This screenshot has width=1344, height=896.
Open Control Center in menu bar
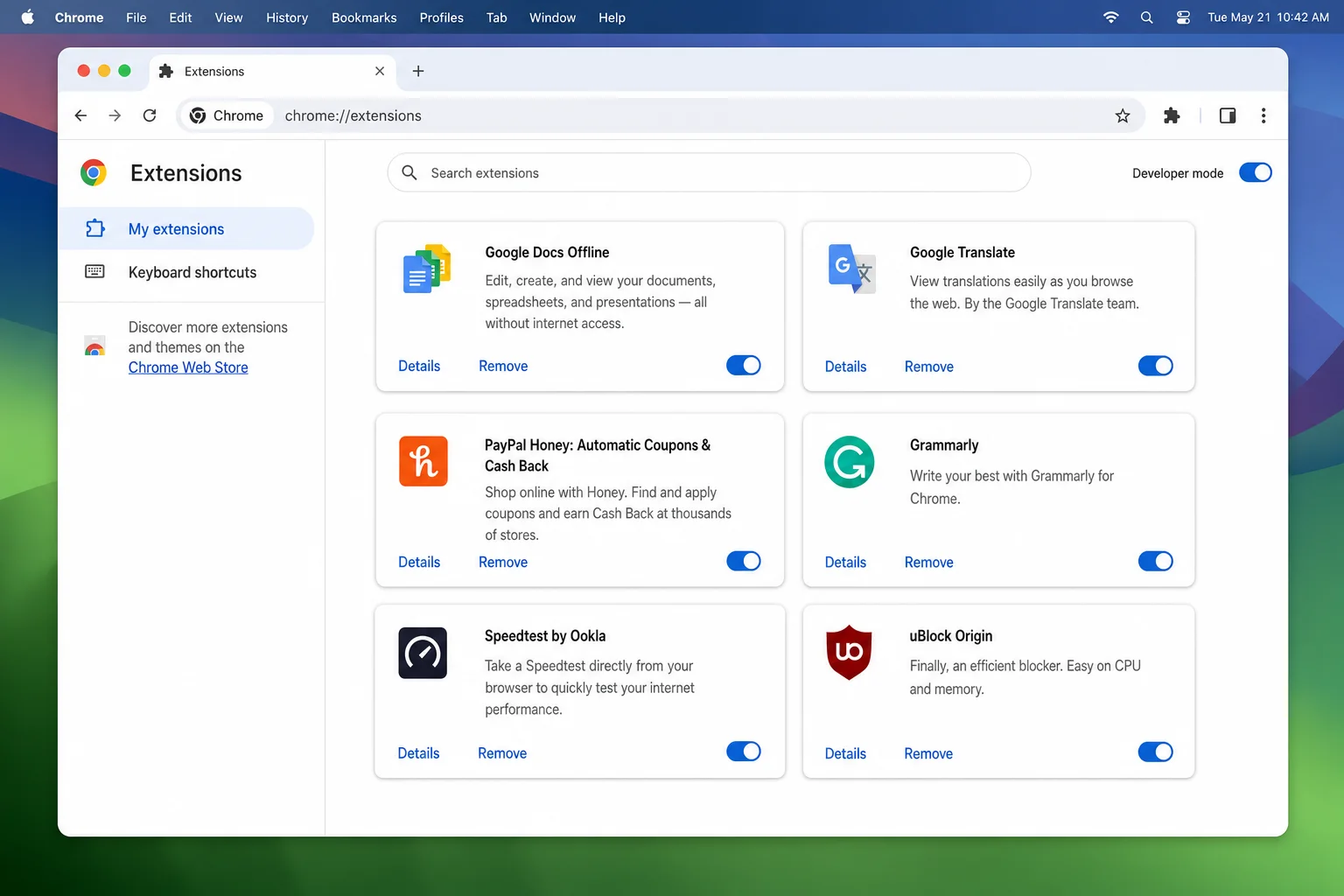click(1183, 17)
